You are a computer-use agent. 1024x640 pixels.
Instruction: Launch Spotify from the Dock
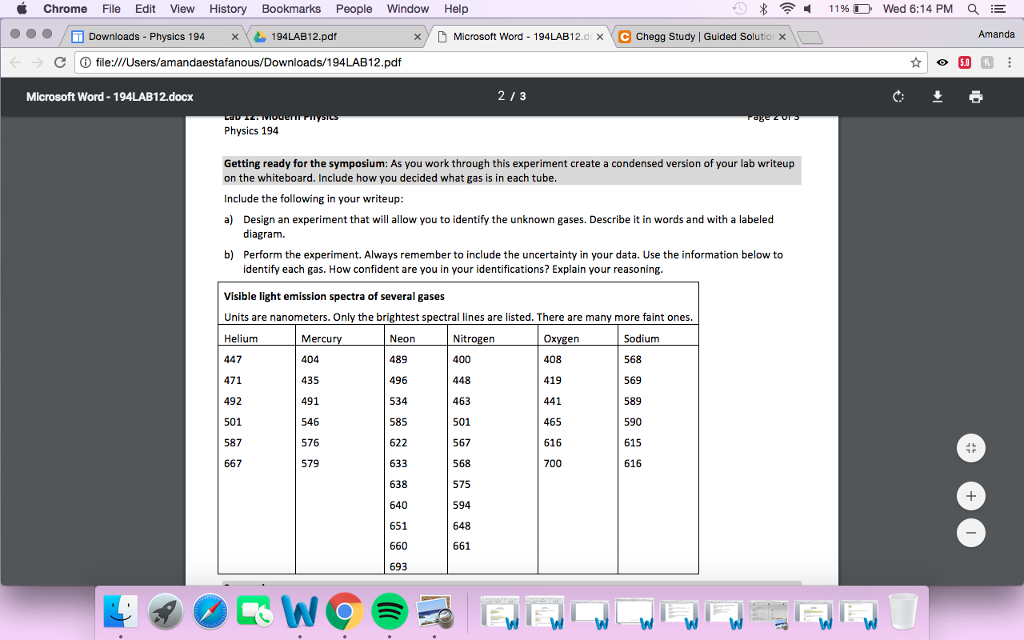click(x=389, y=612)
